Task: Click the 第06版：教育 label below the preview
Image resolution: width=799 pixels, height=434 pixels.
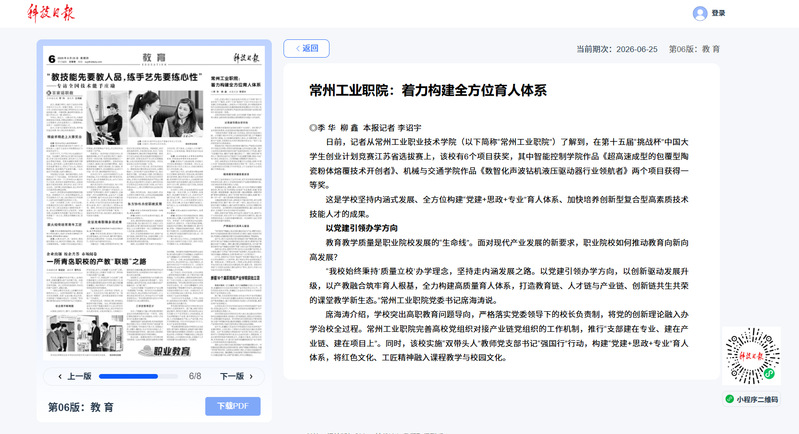Action: click(81, 407)
